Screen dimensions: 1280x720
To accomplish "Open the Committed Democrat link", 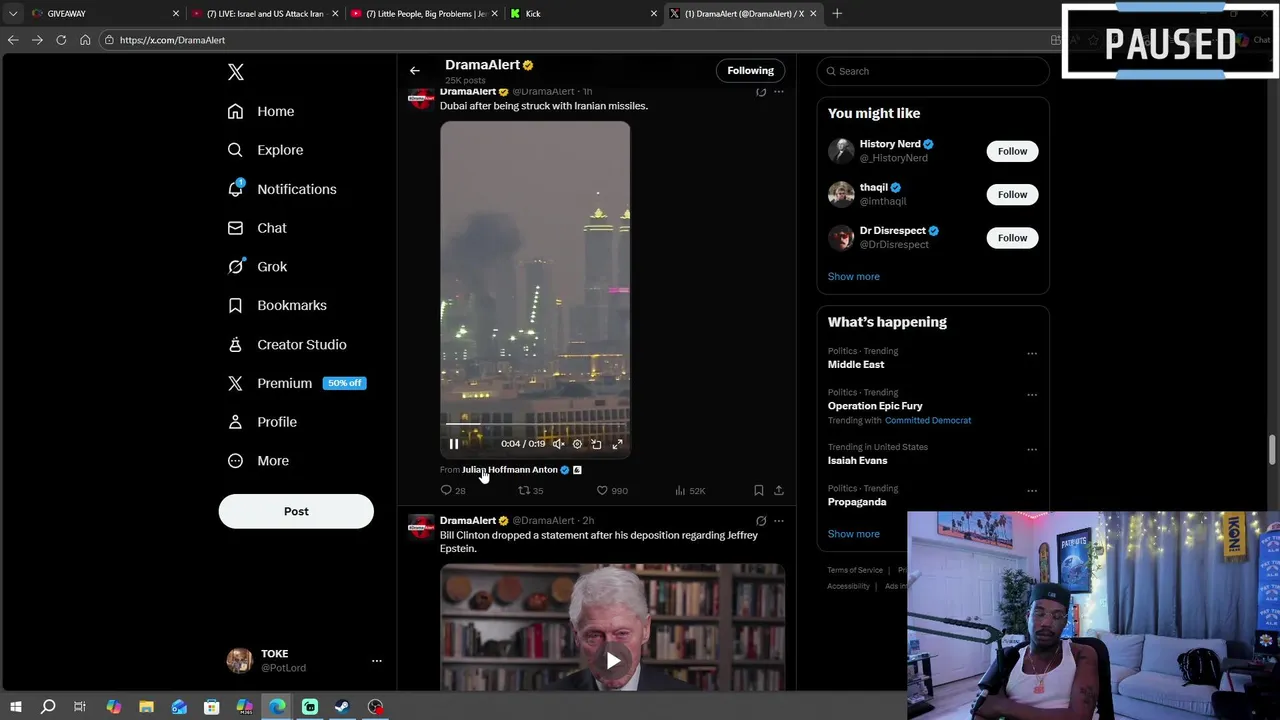I will (928, 421).
